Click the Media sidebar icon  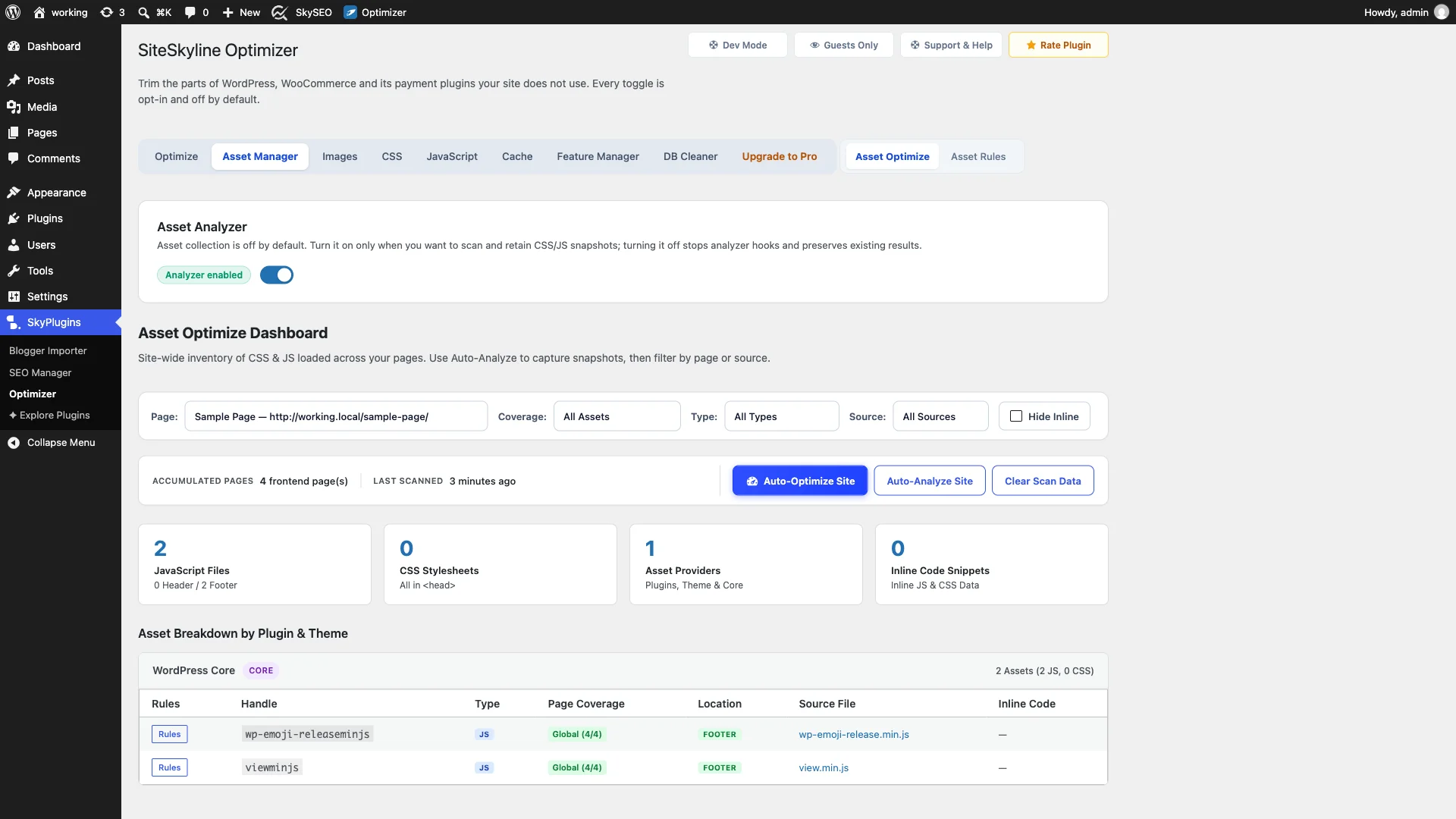click(x=14, y=107)
